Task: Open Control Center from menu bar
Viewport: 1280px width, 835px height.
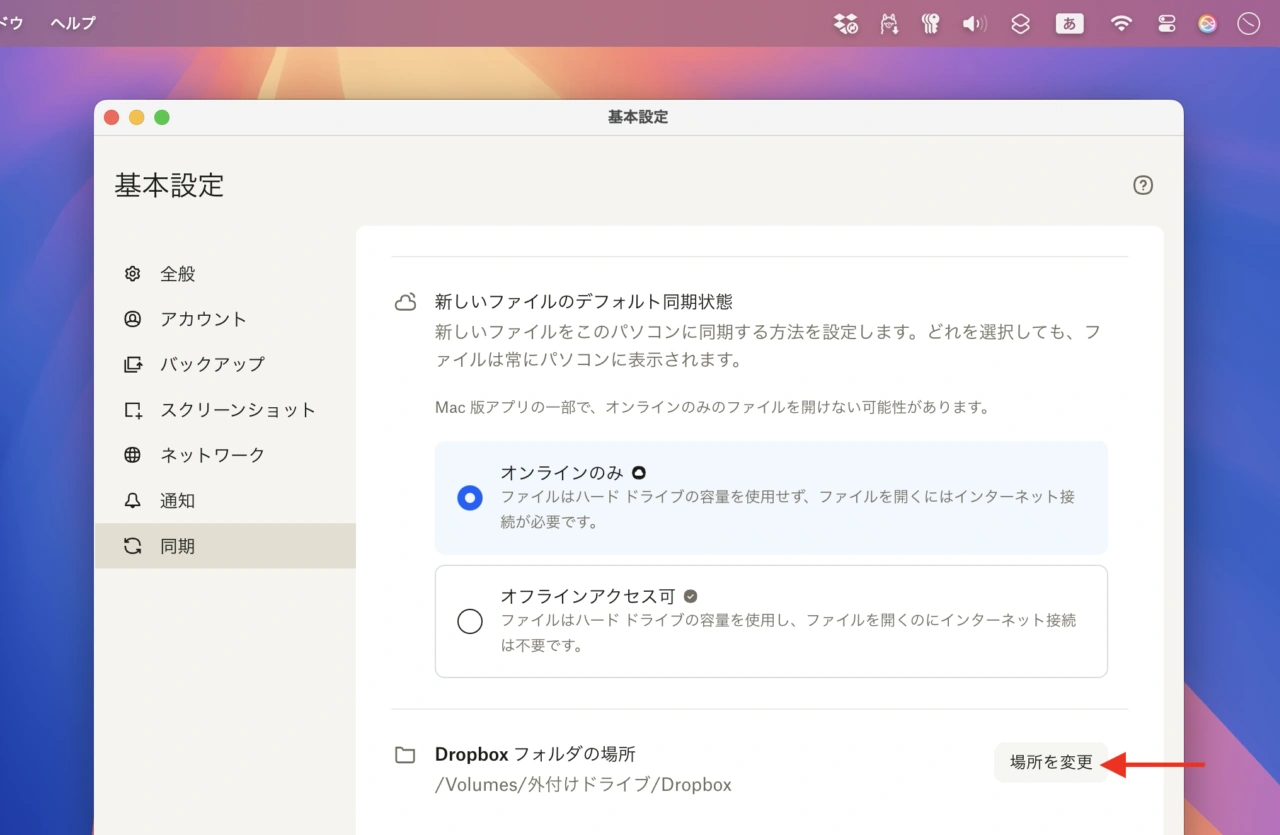Action: [x=1166, y=24]
